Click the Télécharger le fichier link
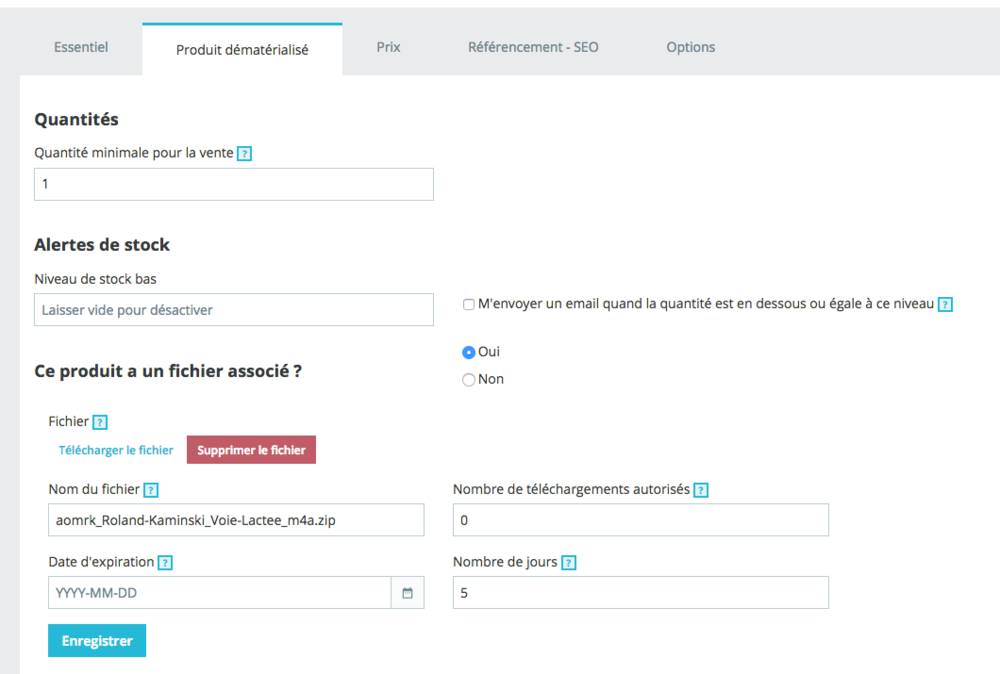The width and height of the screenshot is (1000, 674). (116, 450)
